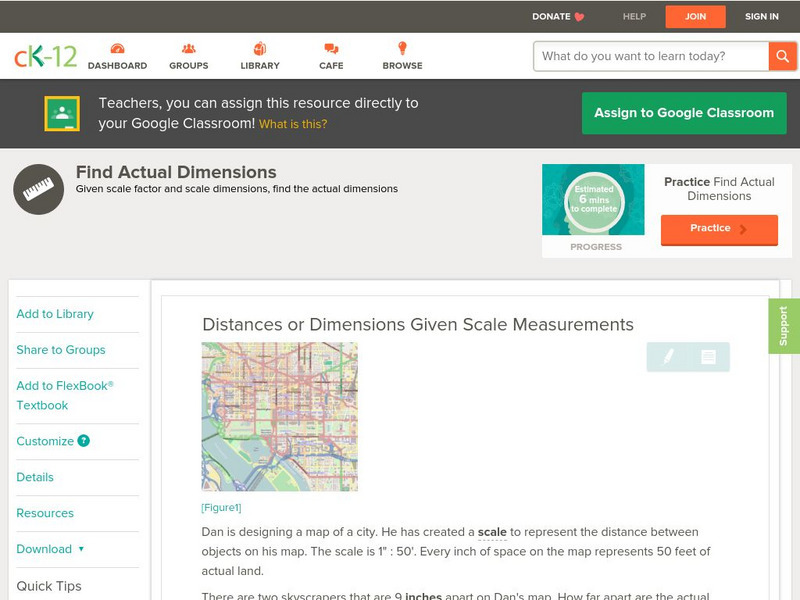Click the CK-12 logo
Viewport: 800px width, 600px height.
pyautogui.click(x=45, y=57)
